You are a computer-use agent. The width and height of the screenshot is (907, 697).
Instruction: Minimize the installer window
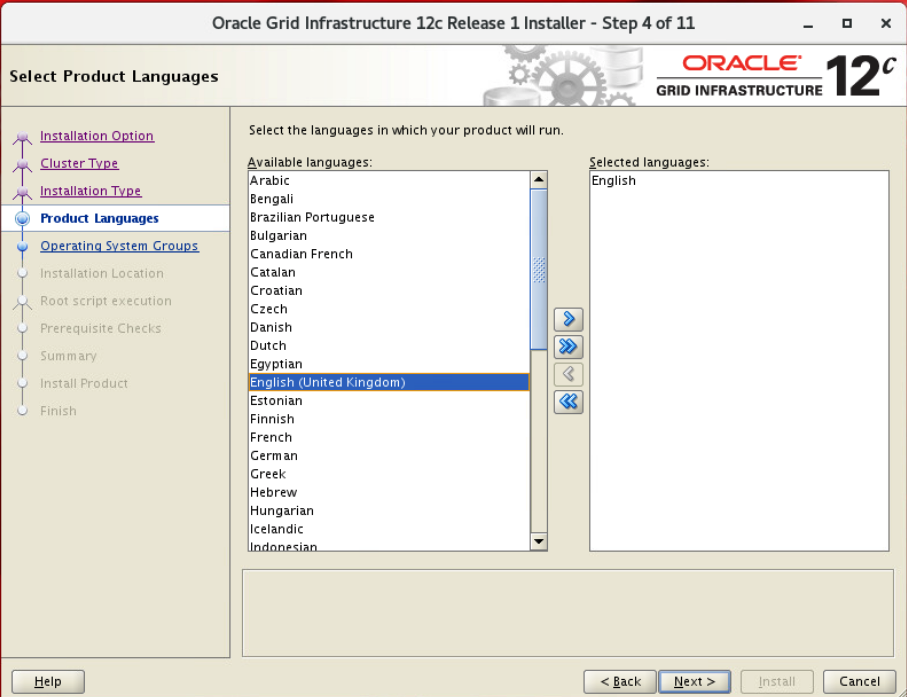tap(808, 23)
